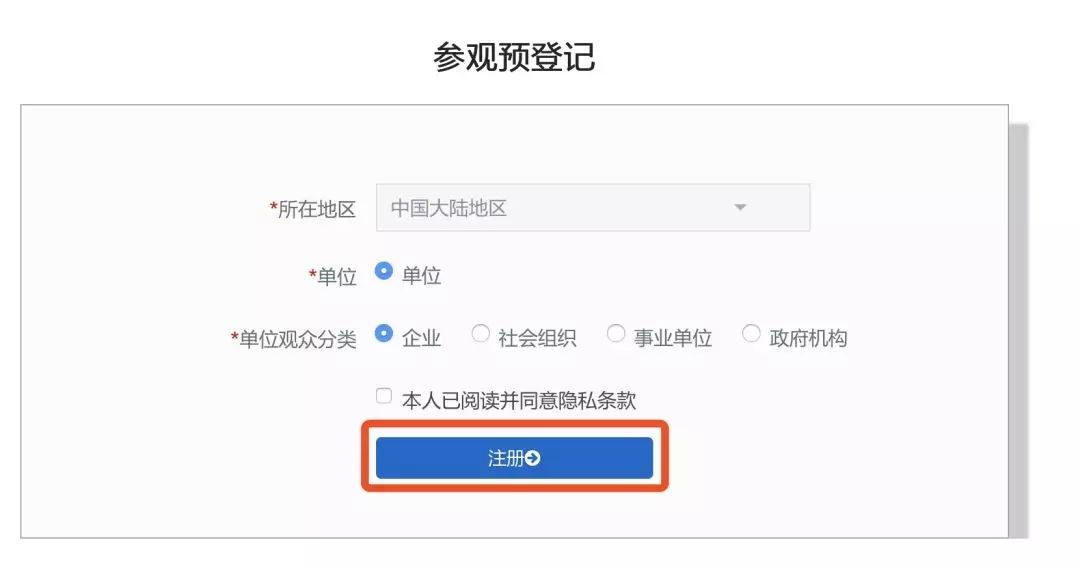Image resolution: width=1080 pixels, height=566 pixels.
Task: Open the 所在地区 region dropdown
Action: [592, 208]
